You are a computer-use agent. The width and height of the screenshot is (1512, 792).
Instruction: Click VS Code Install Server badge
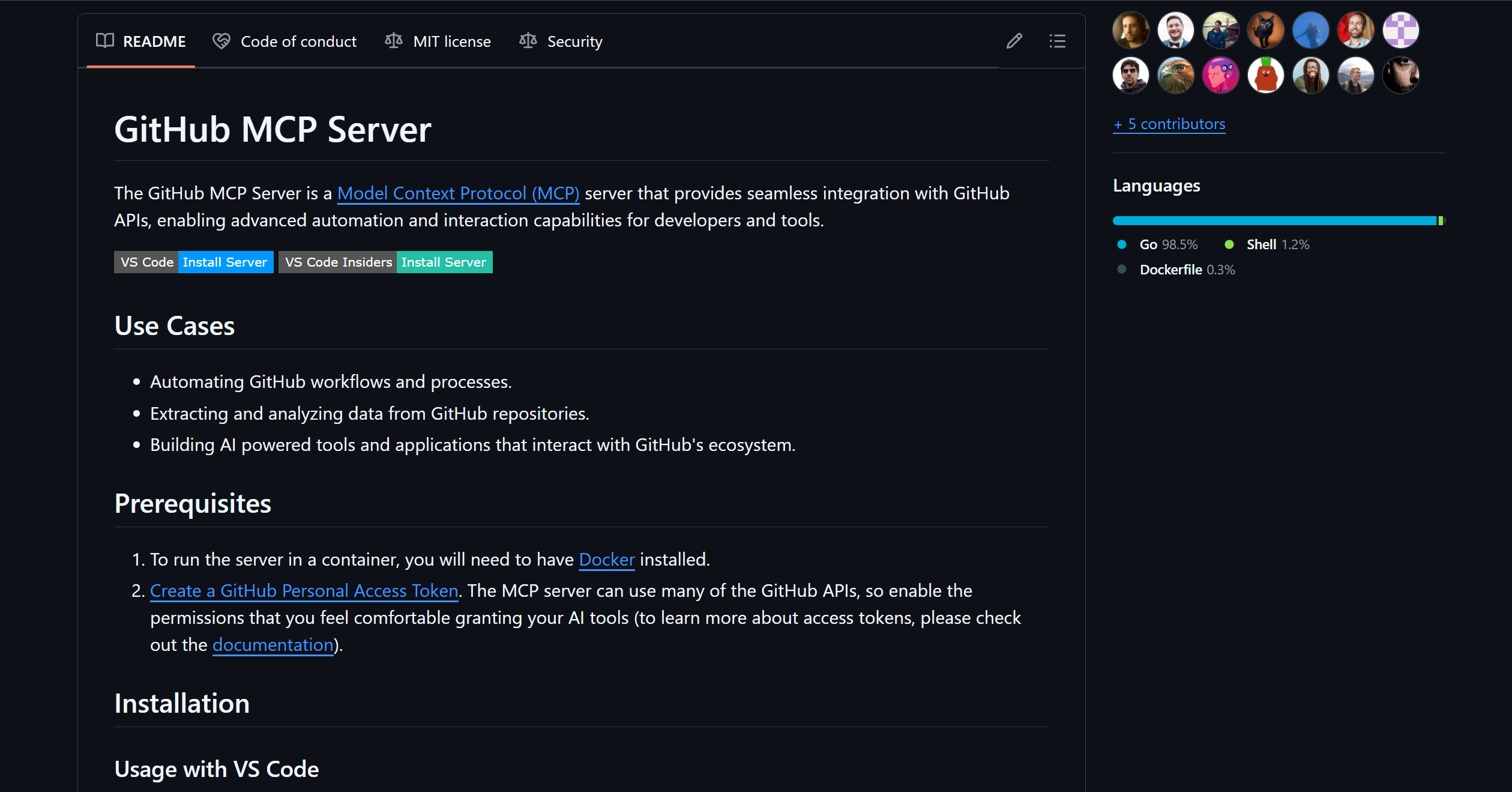193,262
